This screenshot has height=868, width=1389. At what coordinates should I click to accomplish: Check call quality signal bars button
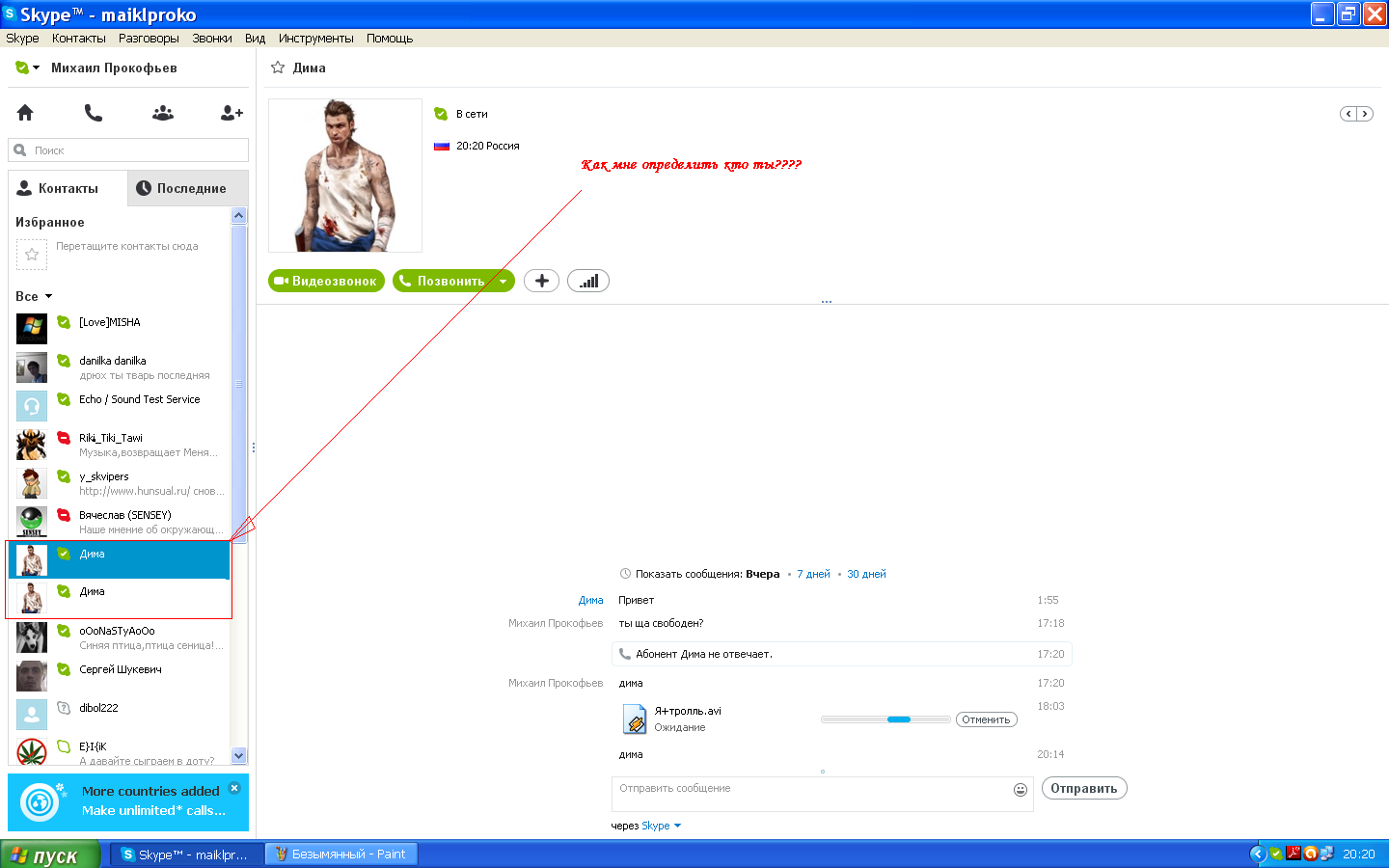pyautogui.click(x=588, y=281)
